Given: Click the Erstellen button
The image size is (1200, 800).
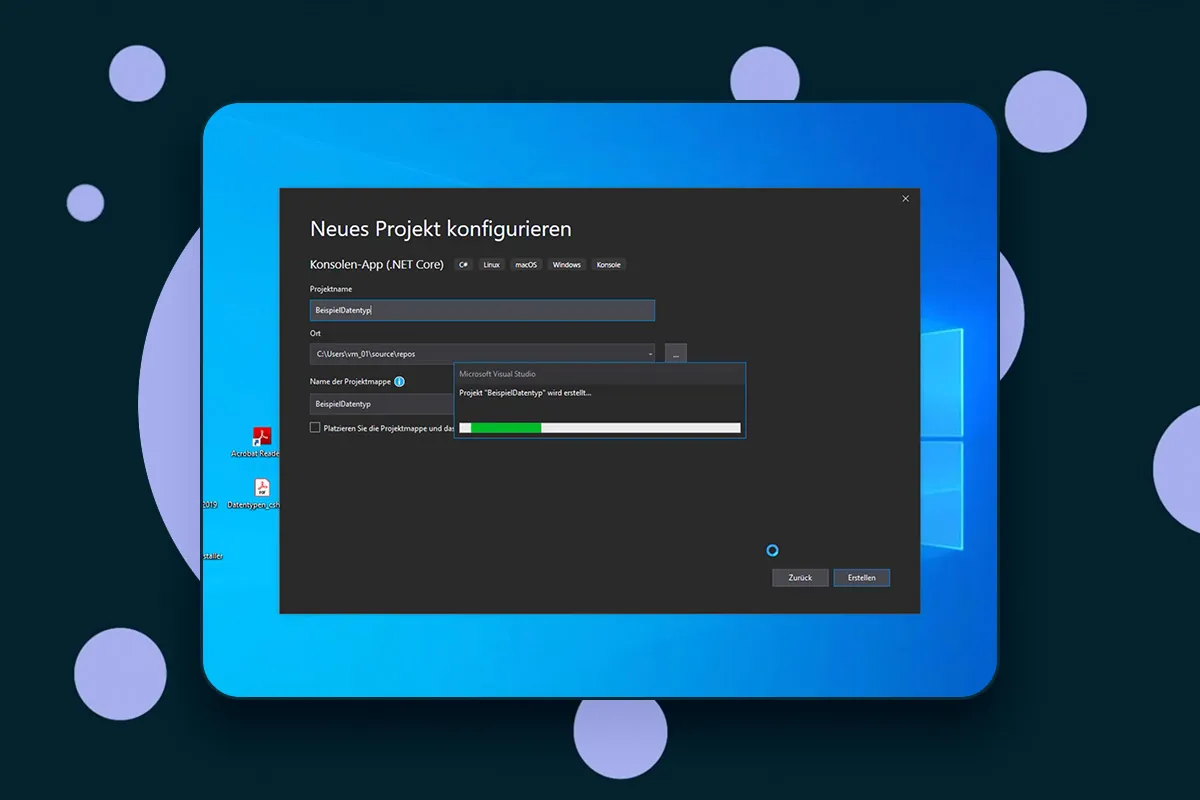Looking at the screenshot, I should (x=862, y=578).
